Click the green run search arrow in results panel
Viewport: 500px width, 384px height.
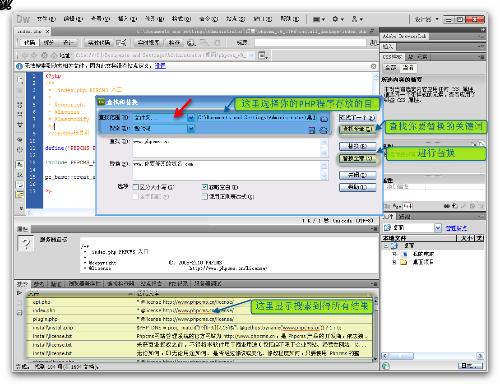(19, 293)
